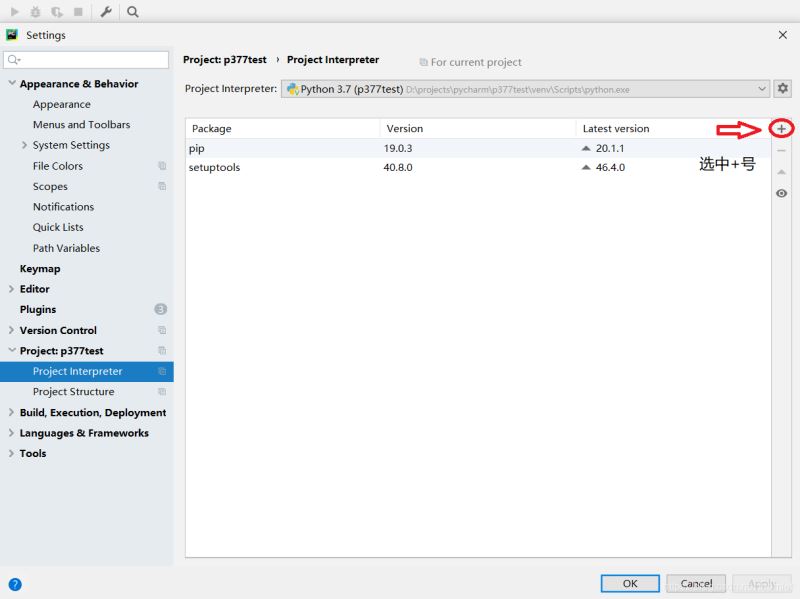Open Quick Lists settings
Image resolution: width=800 pixels, height=599 pixels.
coord(58,227)
